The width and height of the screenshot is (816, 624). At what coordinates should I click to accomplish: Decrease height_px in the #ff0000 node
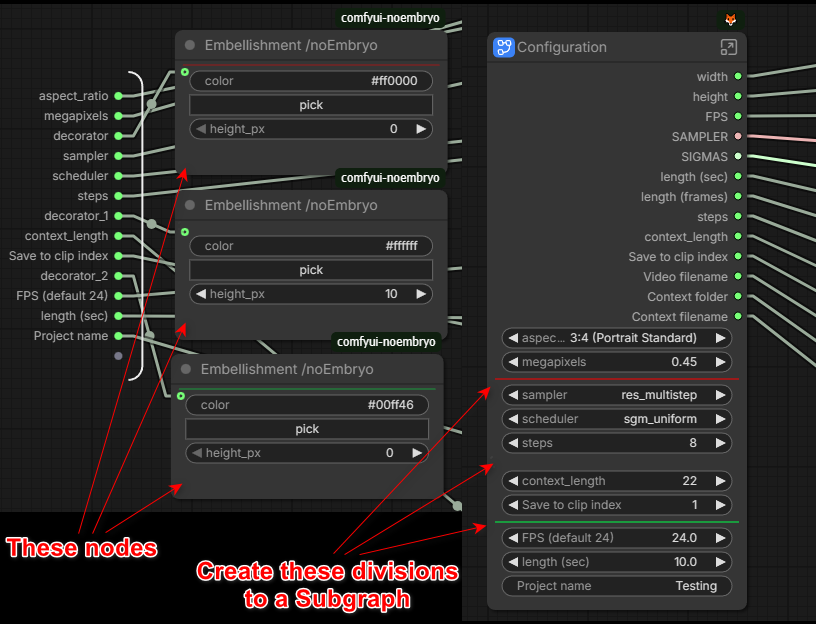coord(201,129)
